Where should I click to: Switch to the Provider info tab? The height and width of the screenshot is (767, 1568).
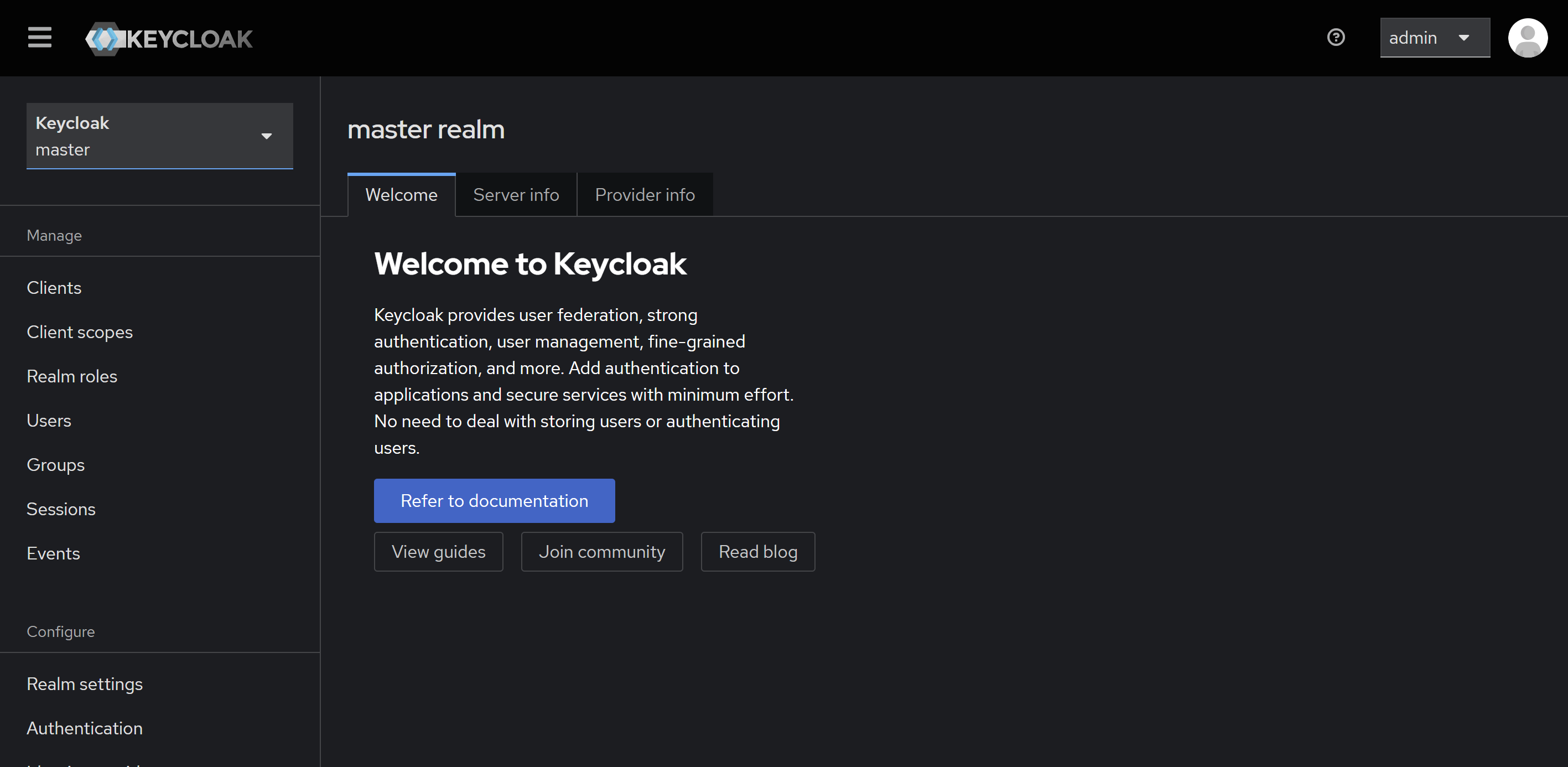pos(644,195)
